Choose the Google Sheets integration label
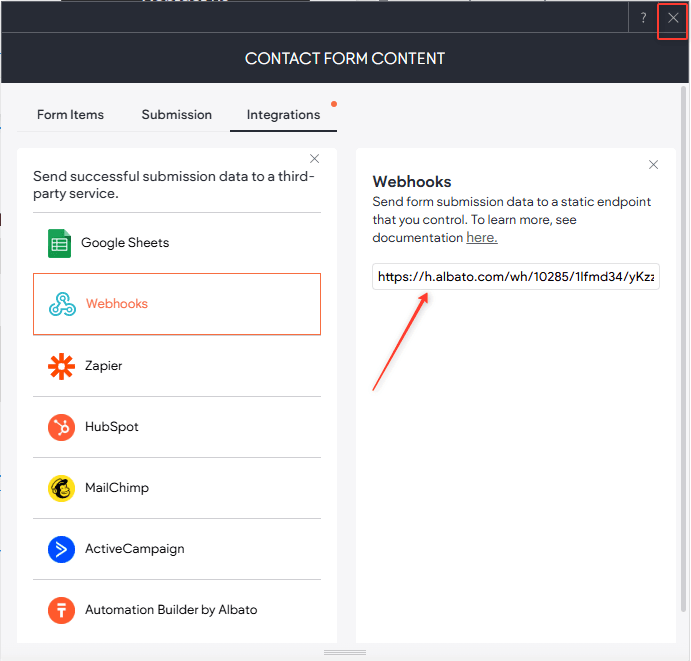 tap(125, 243)
